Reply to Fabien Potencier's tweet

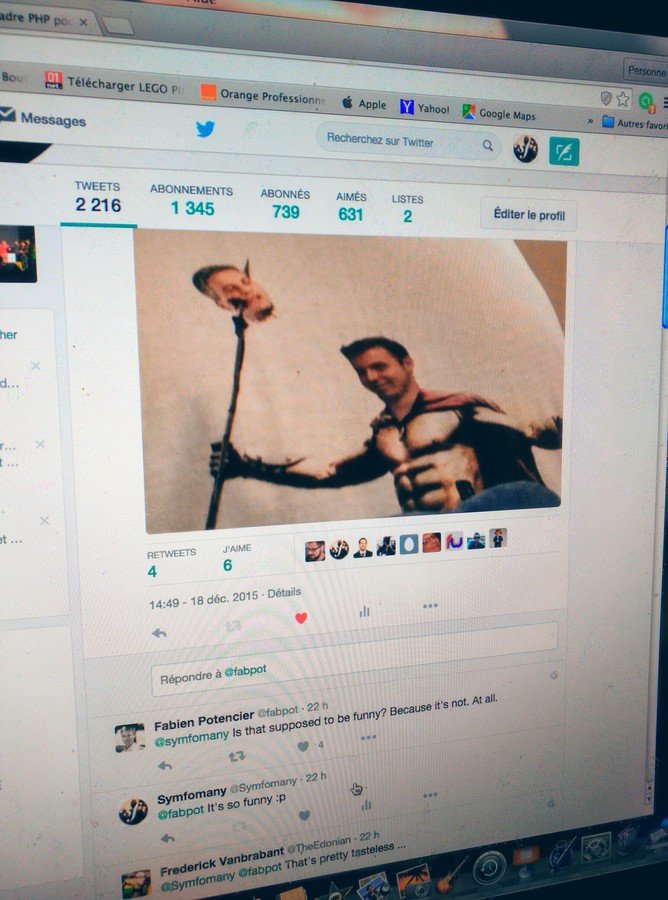click(x=165, y=766)
